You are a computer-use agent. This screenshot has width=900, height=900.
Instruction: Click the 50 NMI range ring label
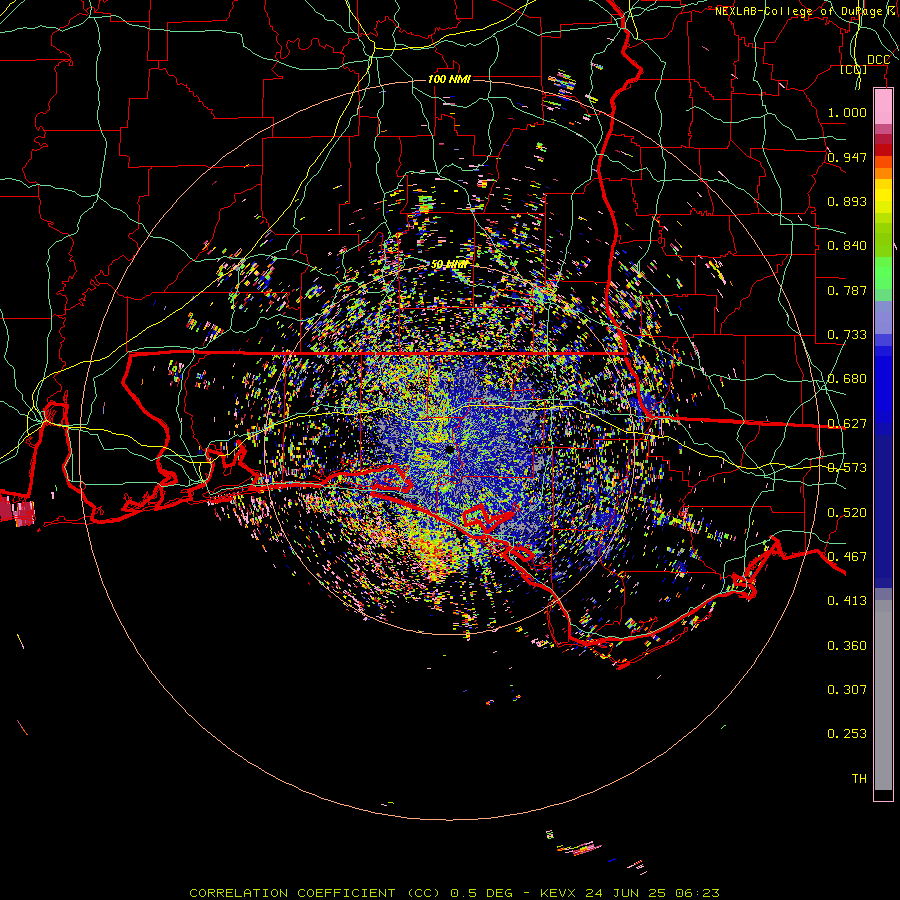click(449, 265)
